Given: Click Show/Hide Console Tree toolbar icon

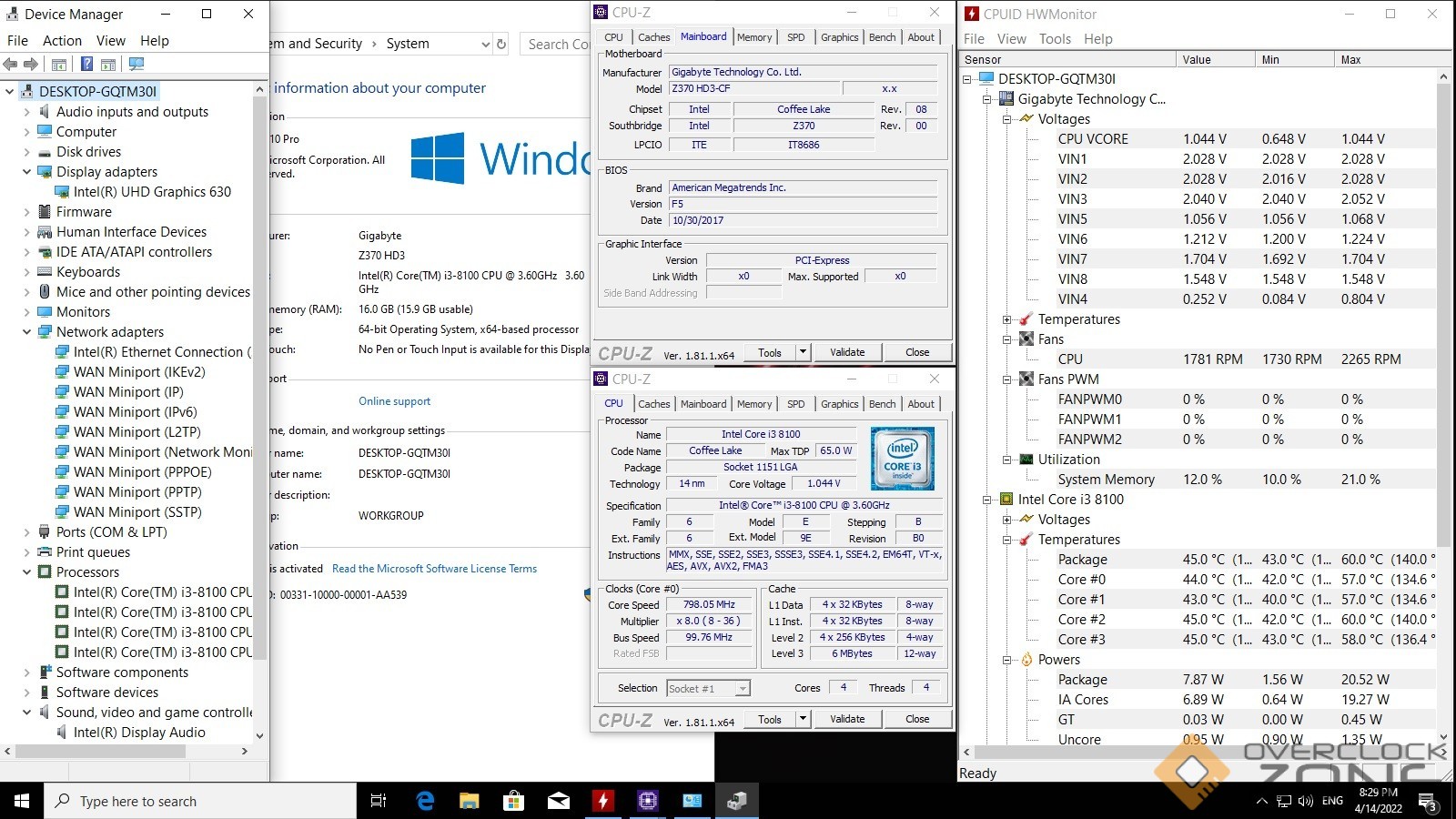Looking at the screenshot, I should coord(59,65).
